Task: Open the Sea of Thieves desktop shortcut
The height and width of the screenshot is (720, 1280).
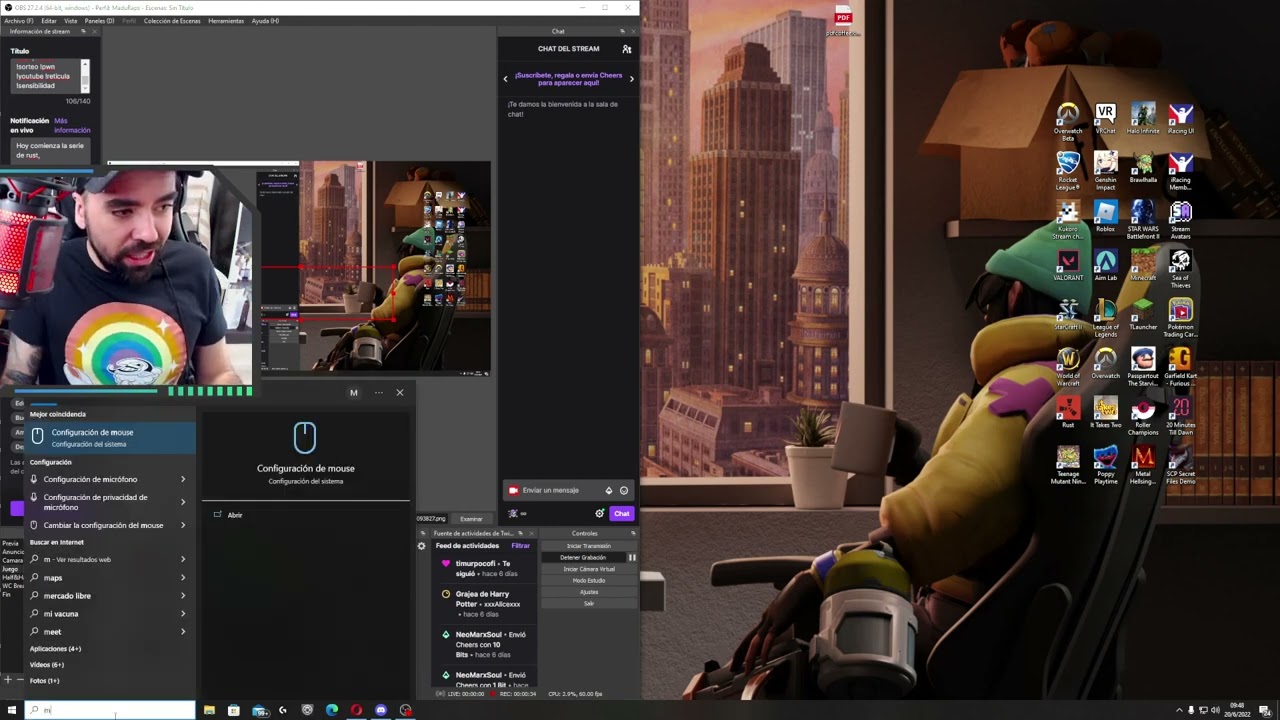Action: click(1180, 268)
